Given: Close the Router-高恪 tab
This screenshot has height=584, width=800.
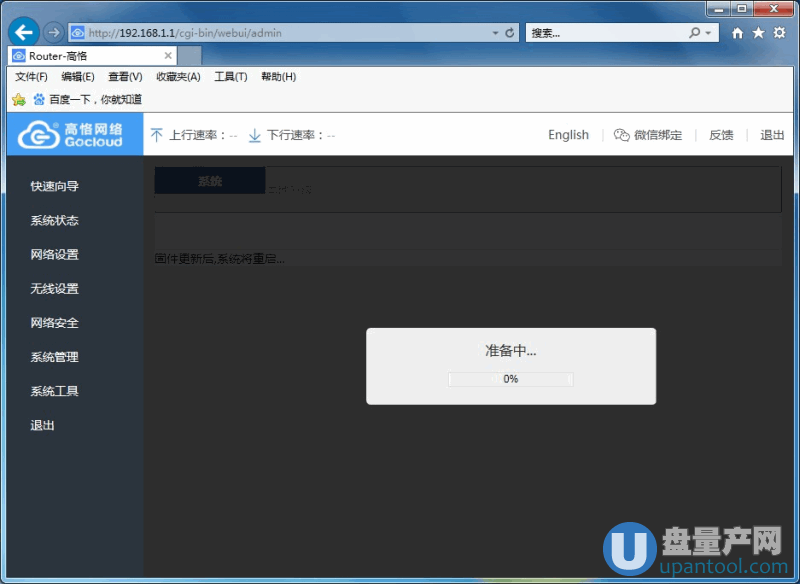Looking at the screenshot, I should coord(168,56).
